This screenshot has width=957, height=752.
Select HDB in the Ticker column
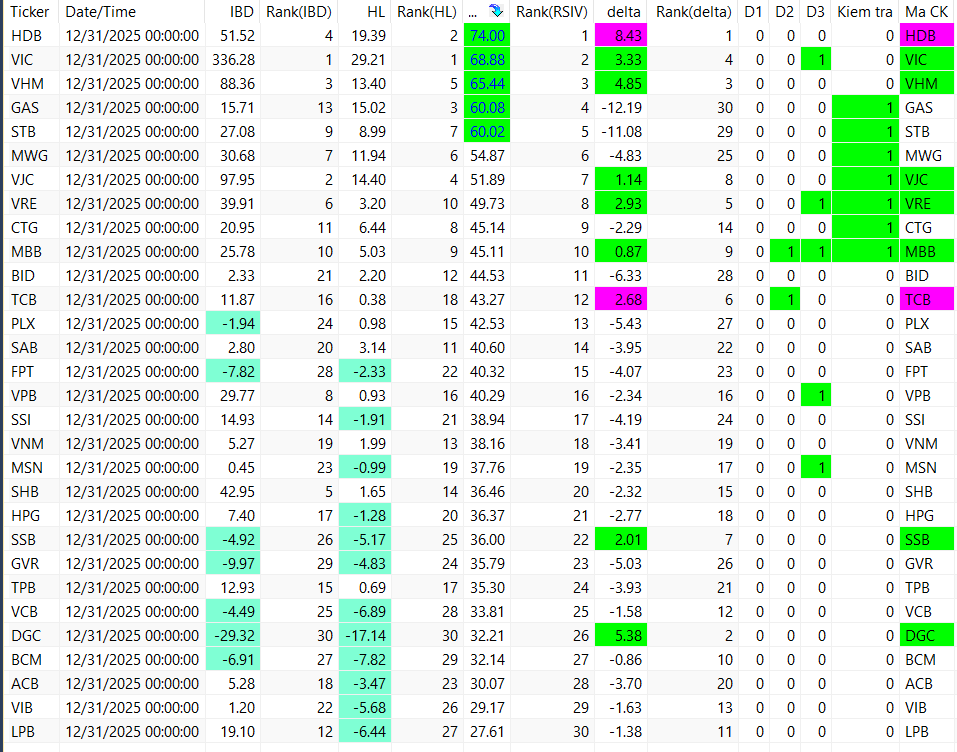coord(26,36)
